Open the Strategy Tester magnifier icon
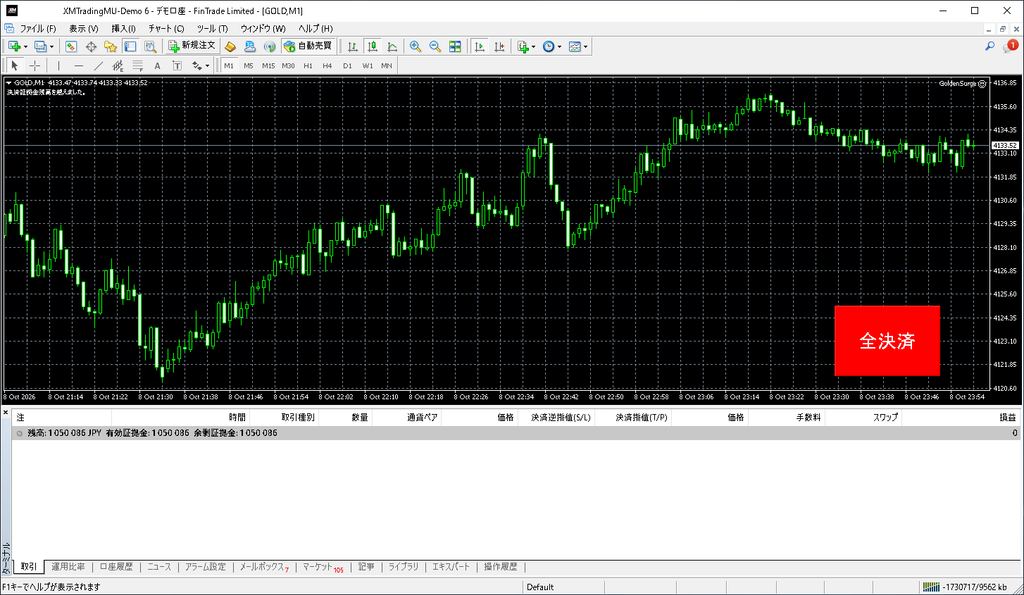 click(x=150, y=46)
